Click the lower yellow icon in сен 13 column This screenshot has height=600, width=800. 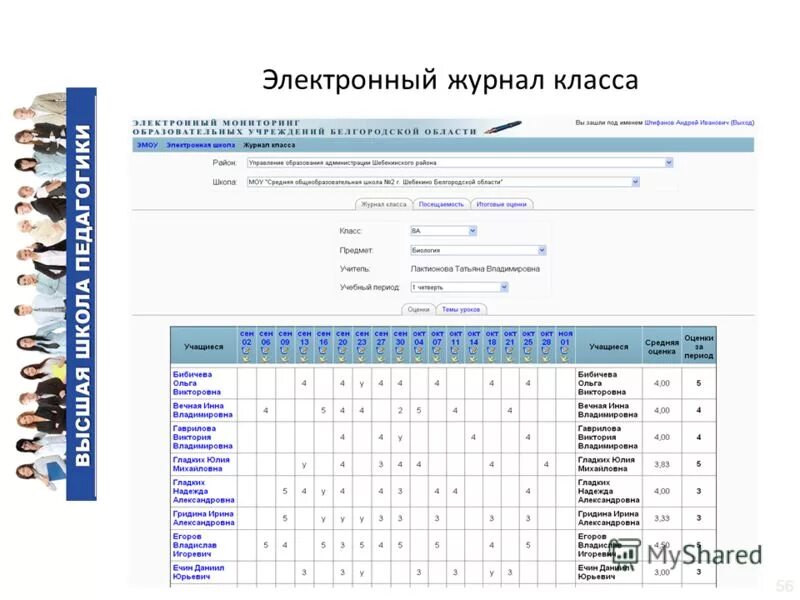[x=304, y=359]
